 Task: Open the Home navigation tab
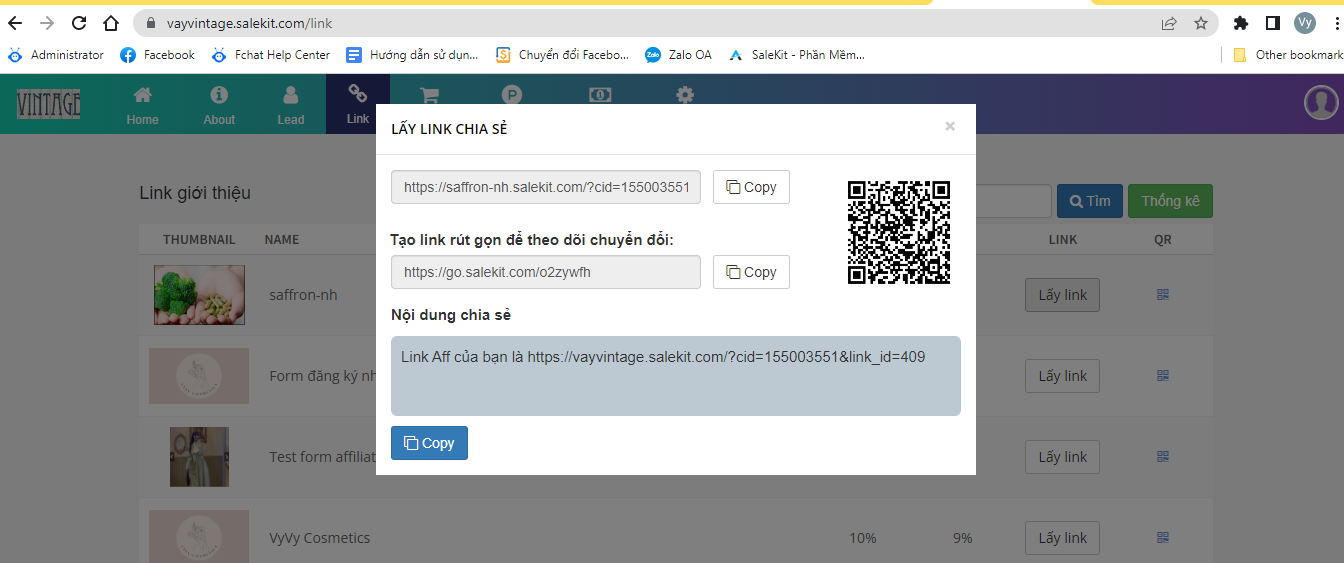pyautogui.click(x=143, y=105)
